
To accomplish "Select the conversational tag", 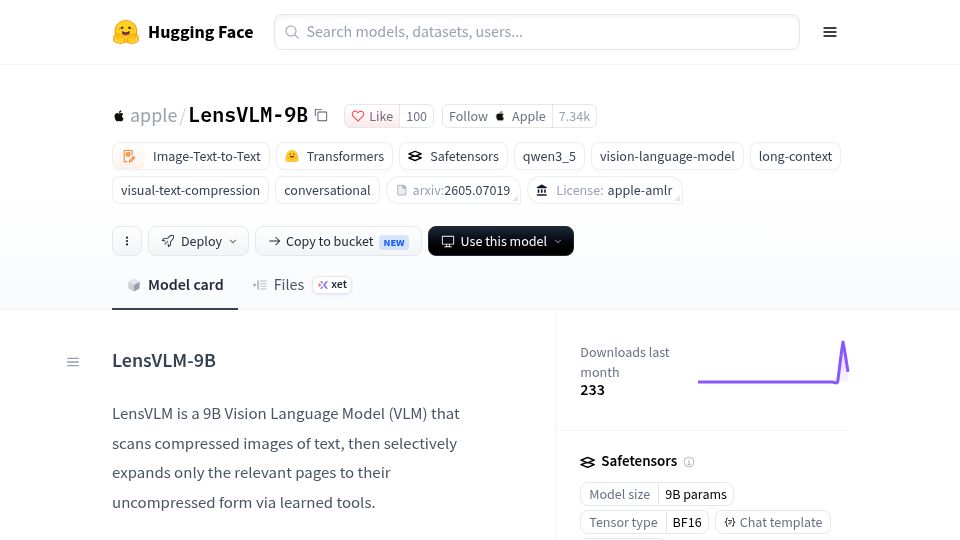I will coord(328,190).
